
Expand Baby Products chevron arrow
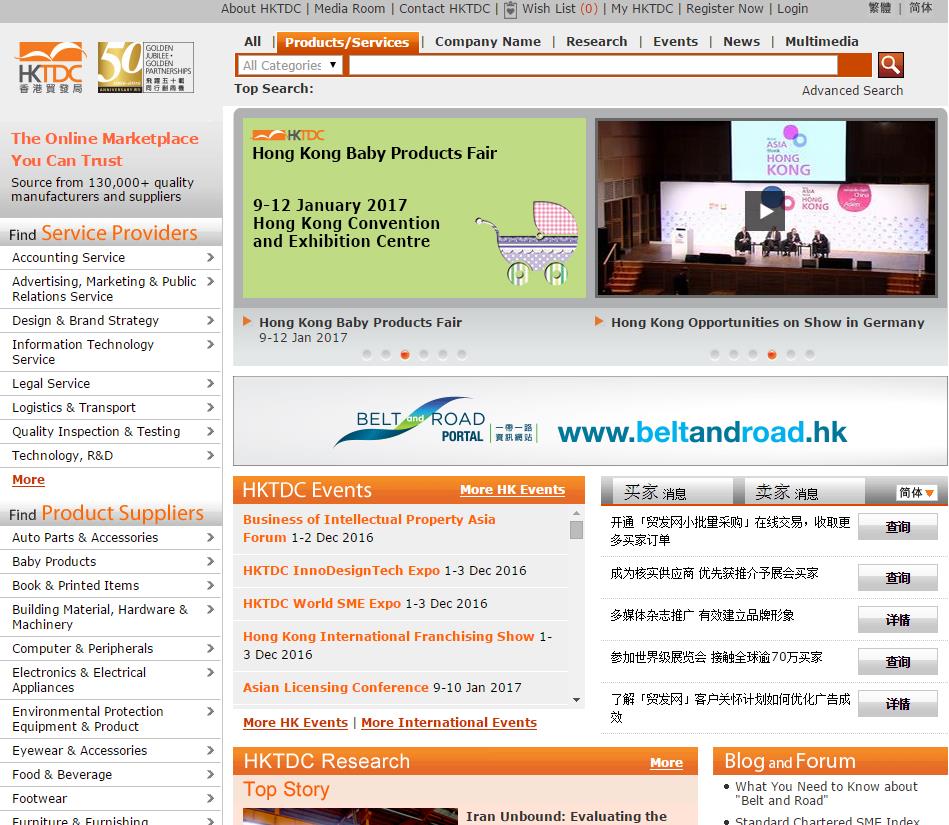pos(210,561)
